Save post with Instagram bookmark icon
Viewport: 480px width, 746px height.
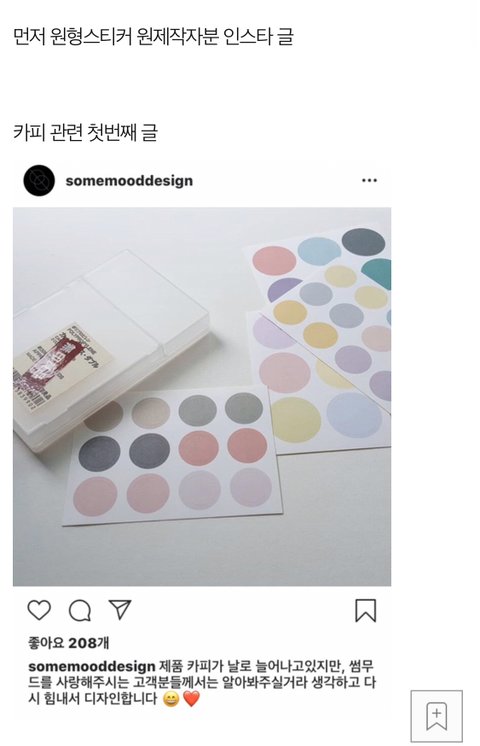point(366,610)
